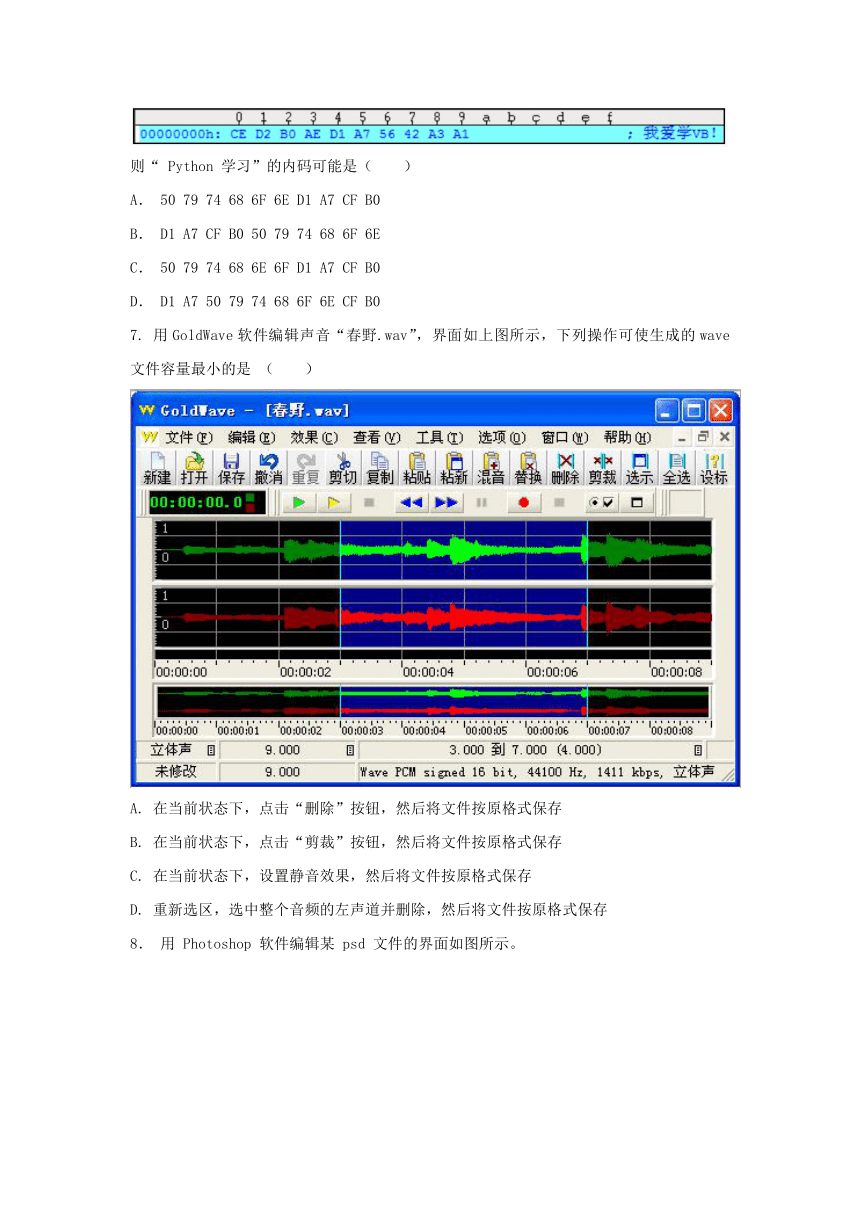Restore the inner 春野.wav document window
This screenshot has height=1216, width=860.
click(703, 437)
